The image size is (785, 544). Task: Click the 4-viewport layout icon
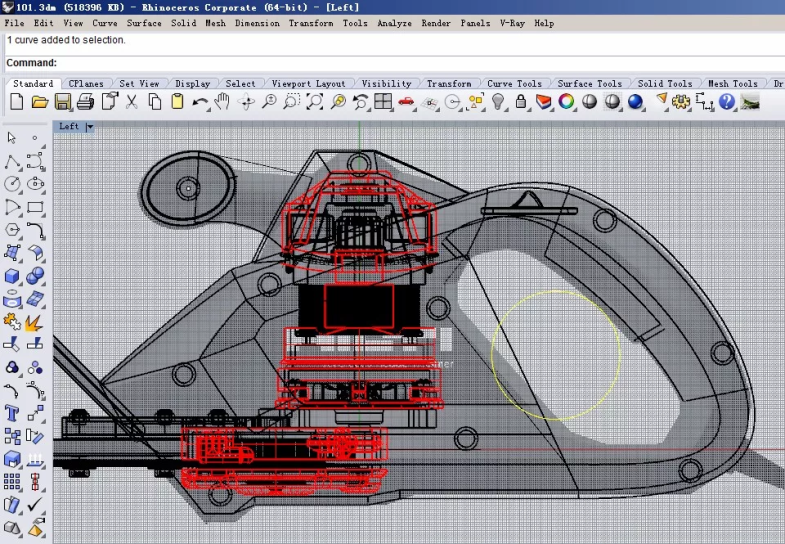[383, 102]
